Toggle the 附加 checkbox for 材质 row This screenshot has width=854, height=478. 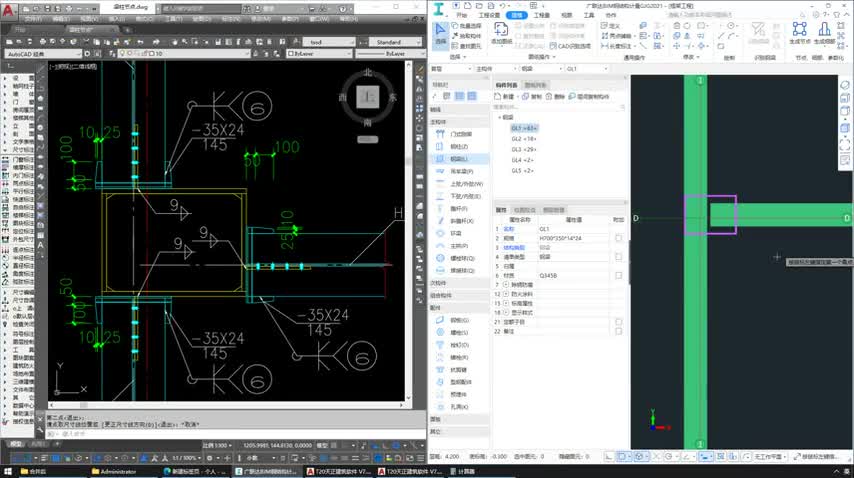[619, 275]
